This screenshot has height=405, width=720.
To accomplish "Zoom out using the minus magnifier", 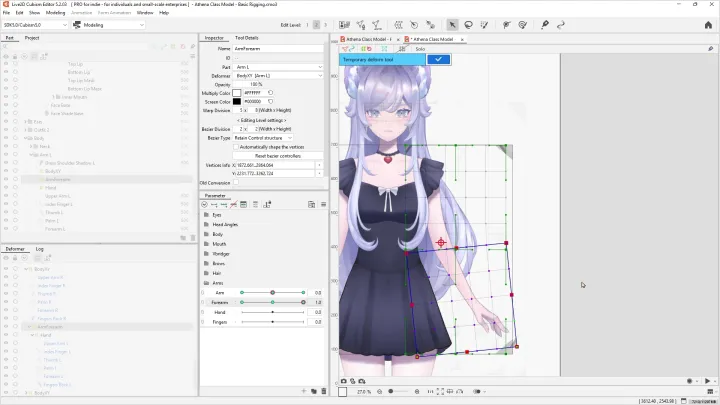I will [379, 392].
